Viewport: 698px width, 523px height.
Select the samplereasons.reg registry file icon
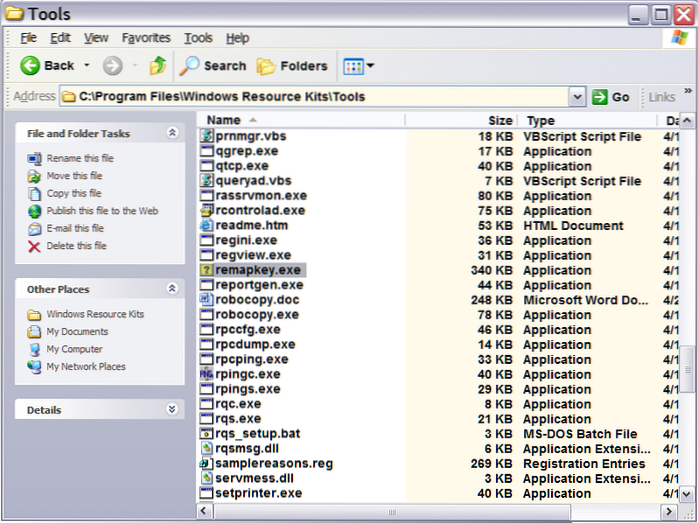click(x=207, y=464)
